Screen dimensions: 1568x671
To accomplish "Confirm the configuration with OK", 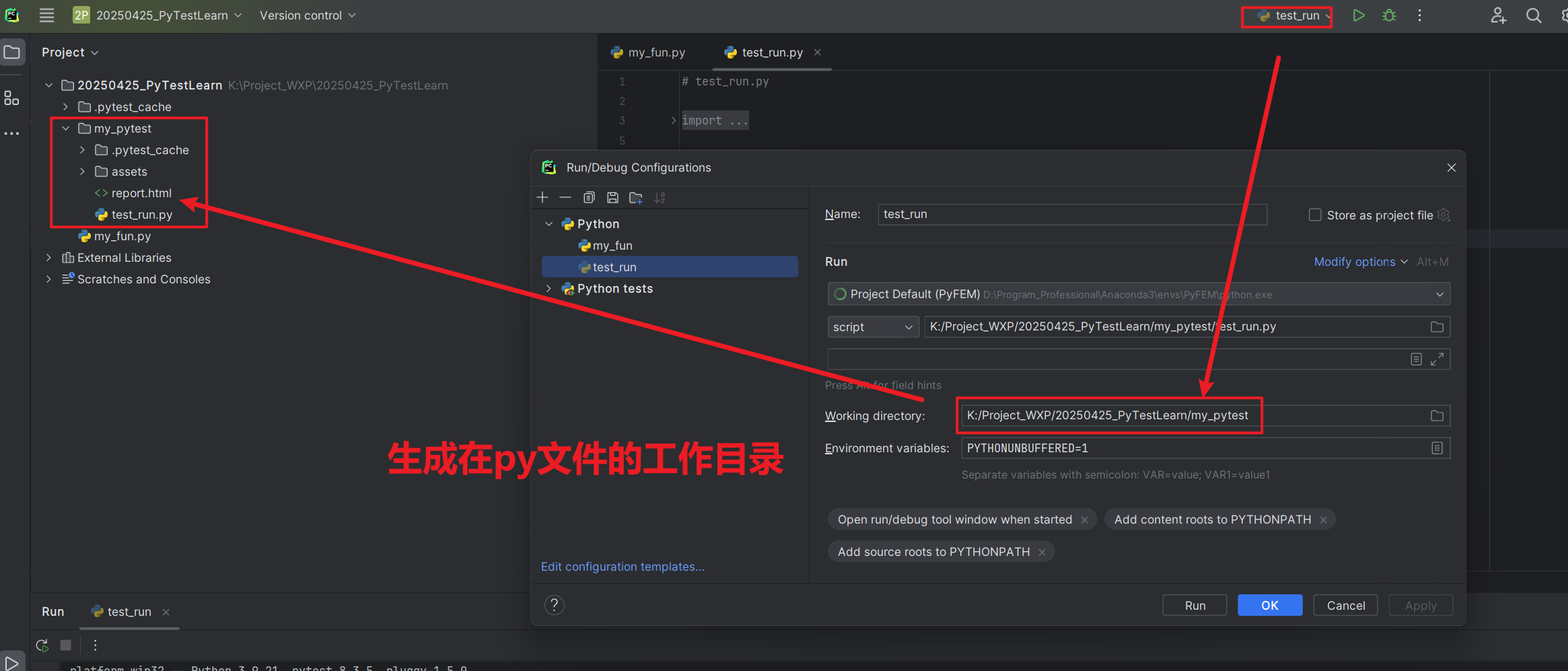I will pyautogui.click(x=1270, y=606).
